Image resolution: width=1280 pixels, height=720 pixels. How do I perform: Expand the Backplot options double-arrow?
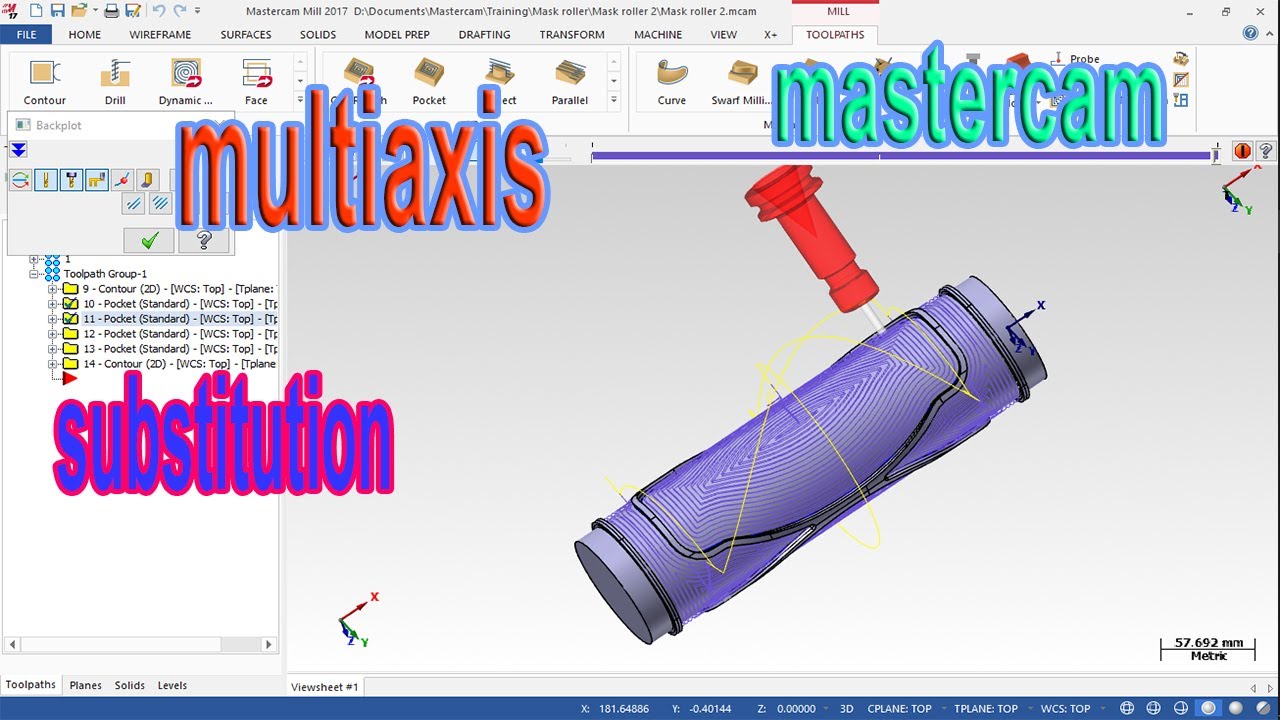click(18, 150)
